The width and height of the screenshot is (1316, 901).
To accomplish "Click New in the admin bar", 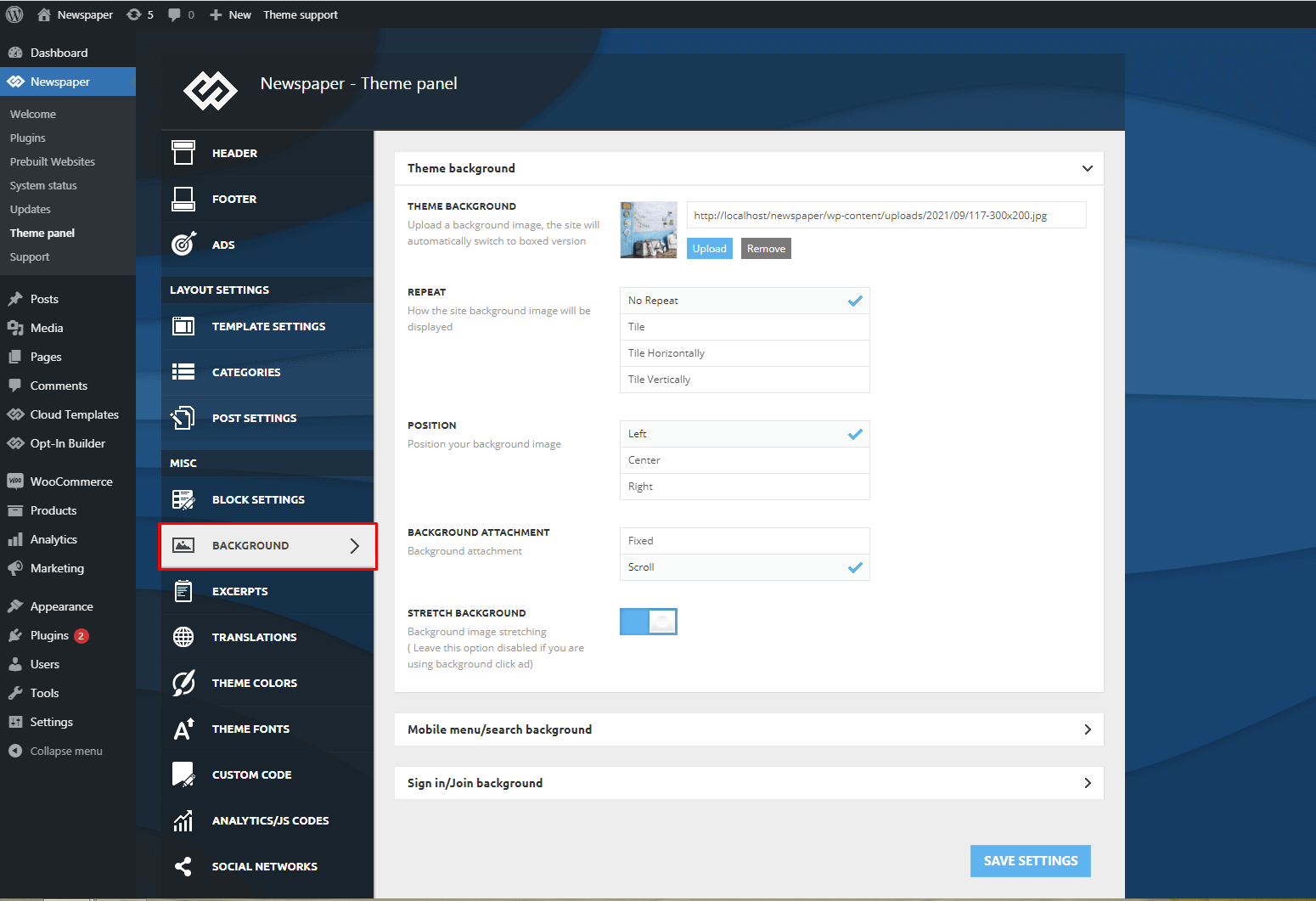I will pos(231,14).
